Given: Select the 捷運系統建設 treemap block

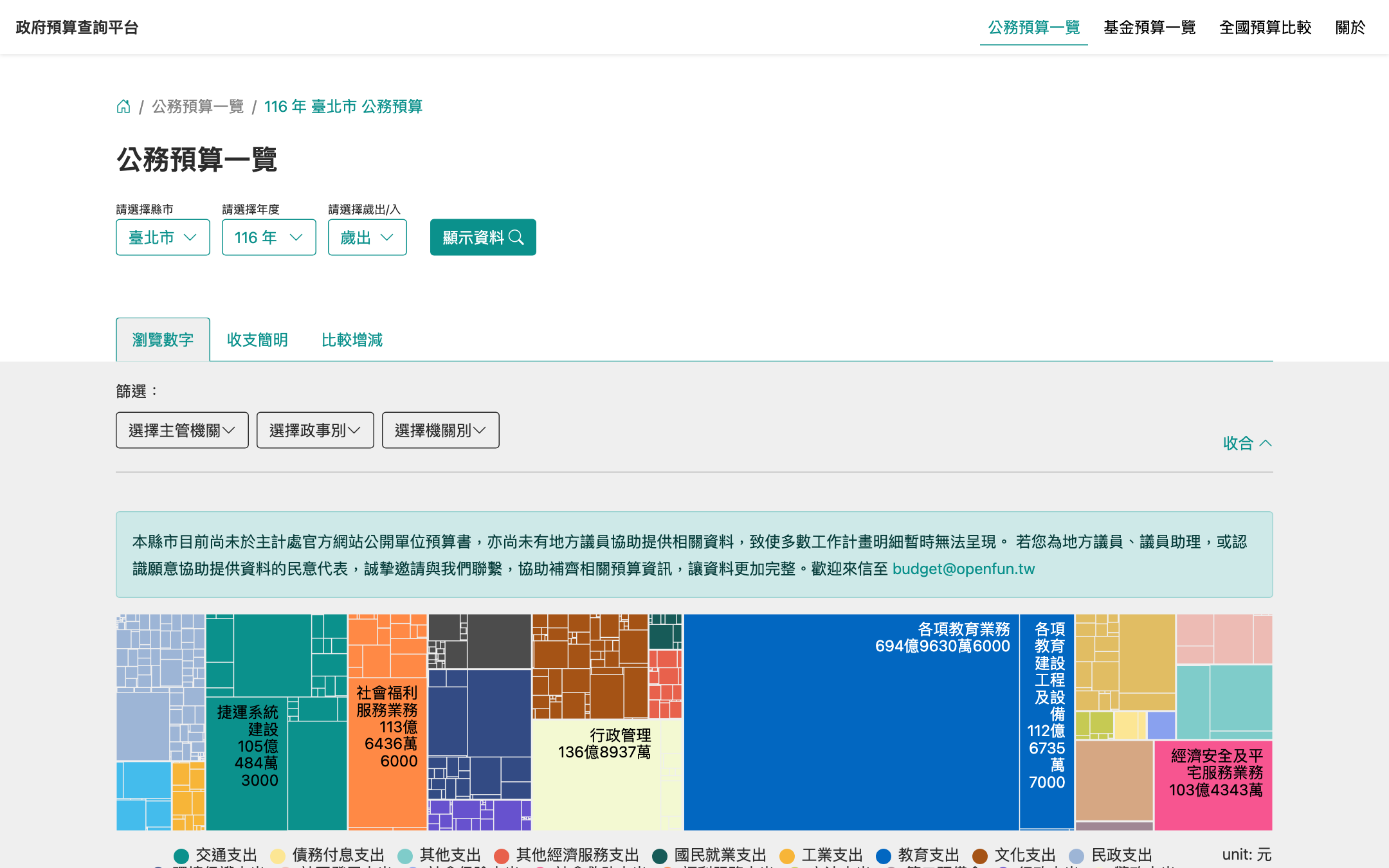Looking at the screenshot, I should pyautogui.click(x=247, y=764).
